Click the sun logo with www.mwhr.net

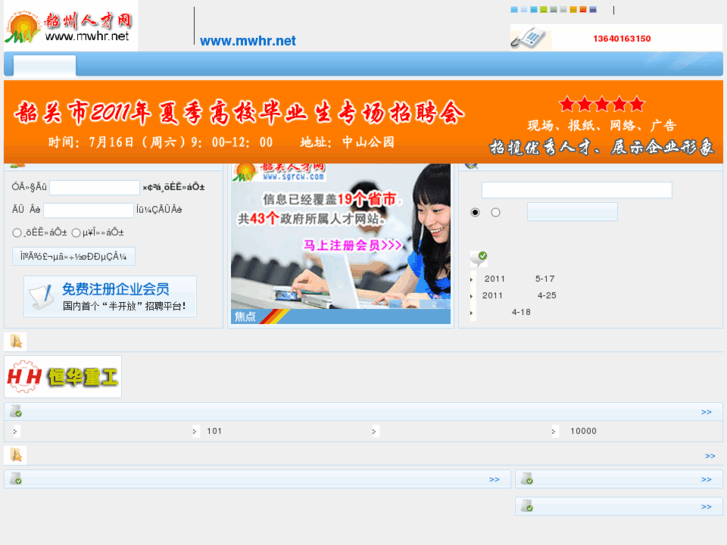[71, 26]
